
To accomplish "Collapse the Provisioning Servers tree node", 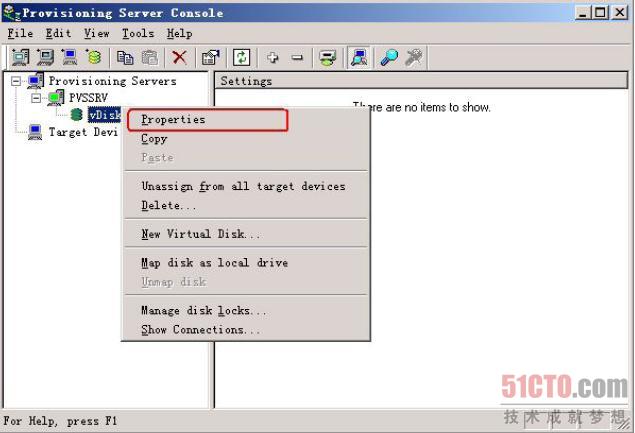I will pos(16,81).
